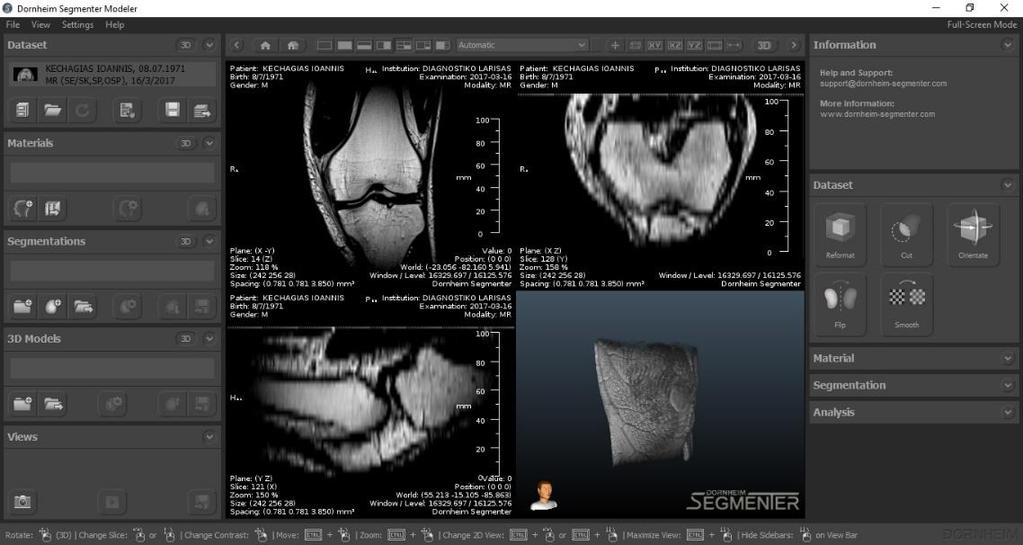The image size is (1023, 545).
Task: Toggle the 3D view button in view bar
Action: tap(763, 45)
